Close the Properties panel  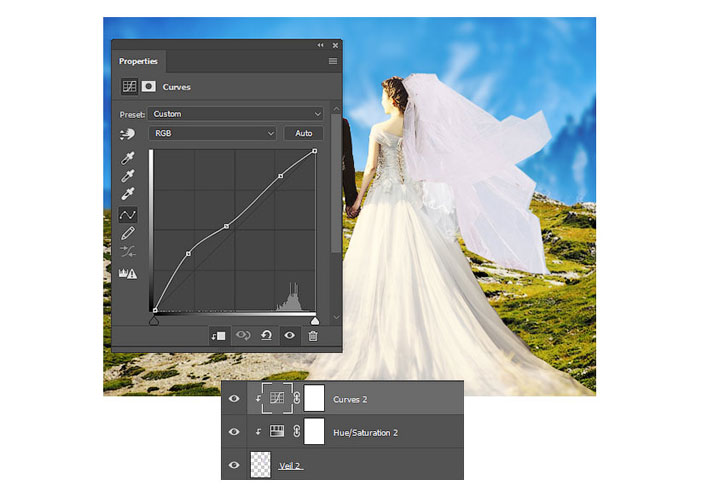click(335, 45)
